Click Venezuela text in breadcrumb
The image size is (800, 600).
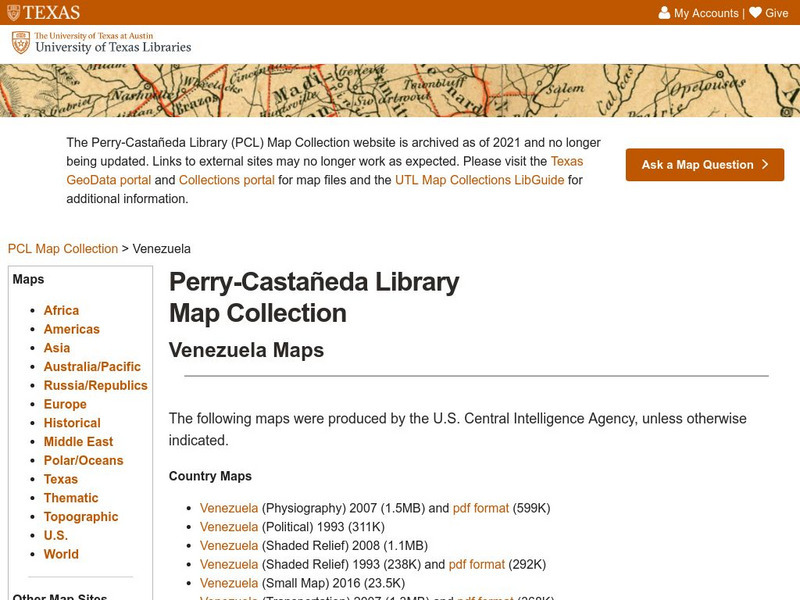coord(161,248)
